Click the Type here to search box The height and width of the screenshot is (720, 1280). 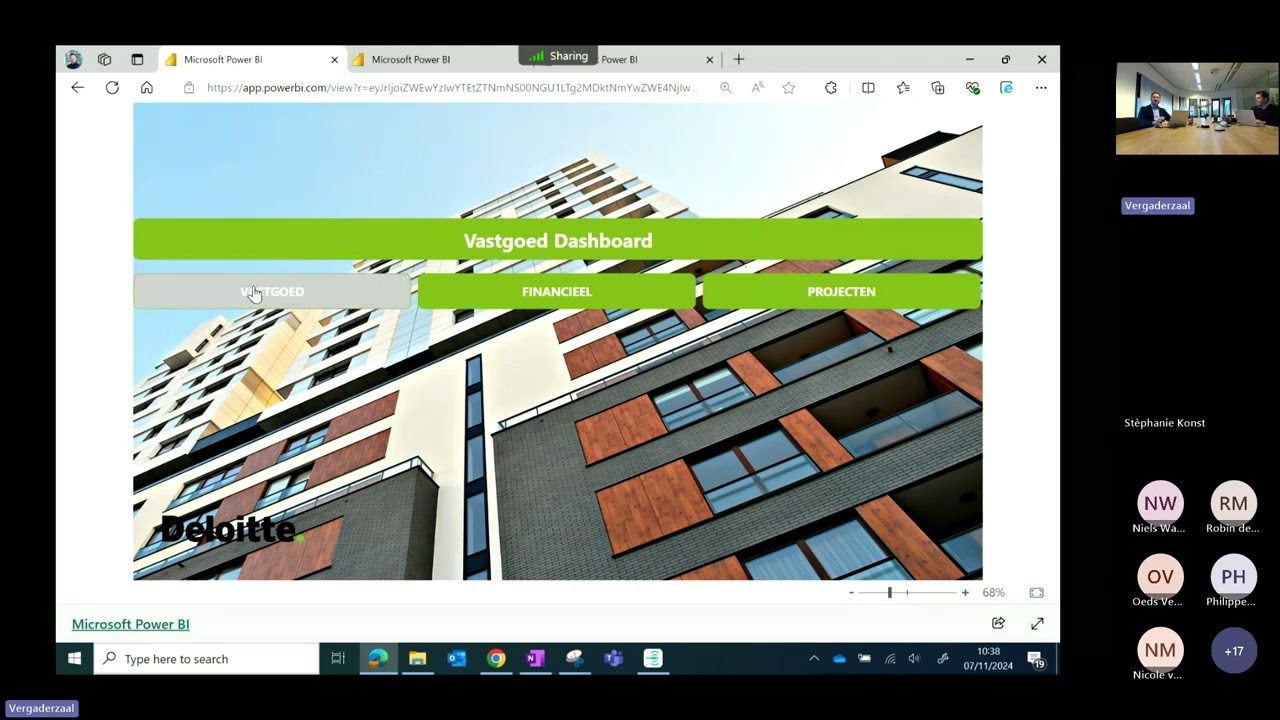pyautogui.click(x=207, y=659)
